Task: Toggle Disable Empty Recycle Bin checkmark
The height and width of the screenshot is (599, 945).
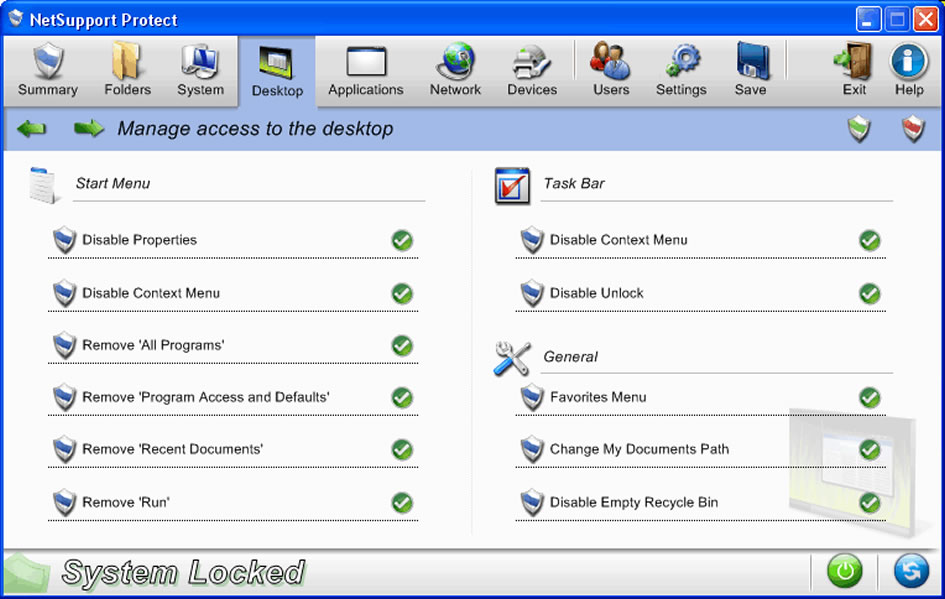Action: point(870,503)
